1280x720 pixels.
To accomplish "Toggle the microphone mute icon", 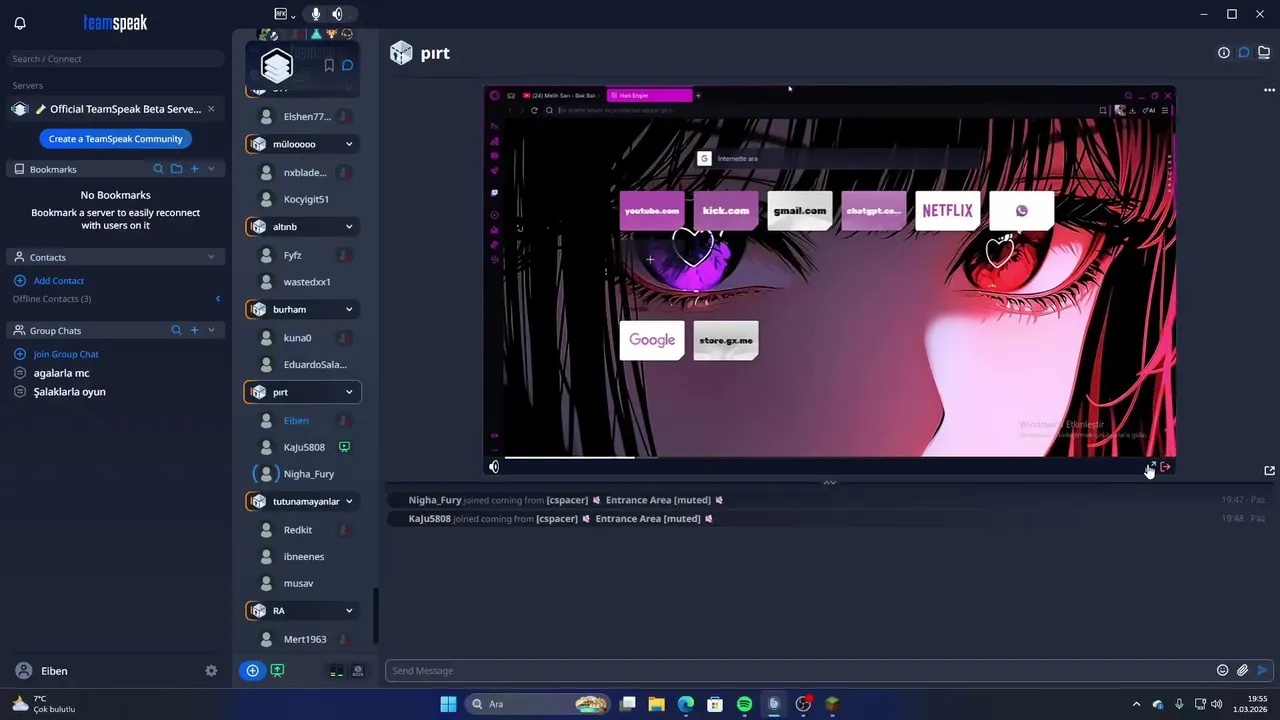I will (316, 14).
